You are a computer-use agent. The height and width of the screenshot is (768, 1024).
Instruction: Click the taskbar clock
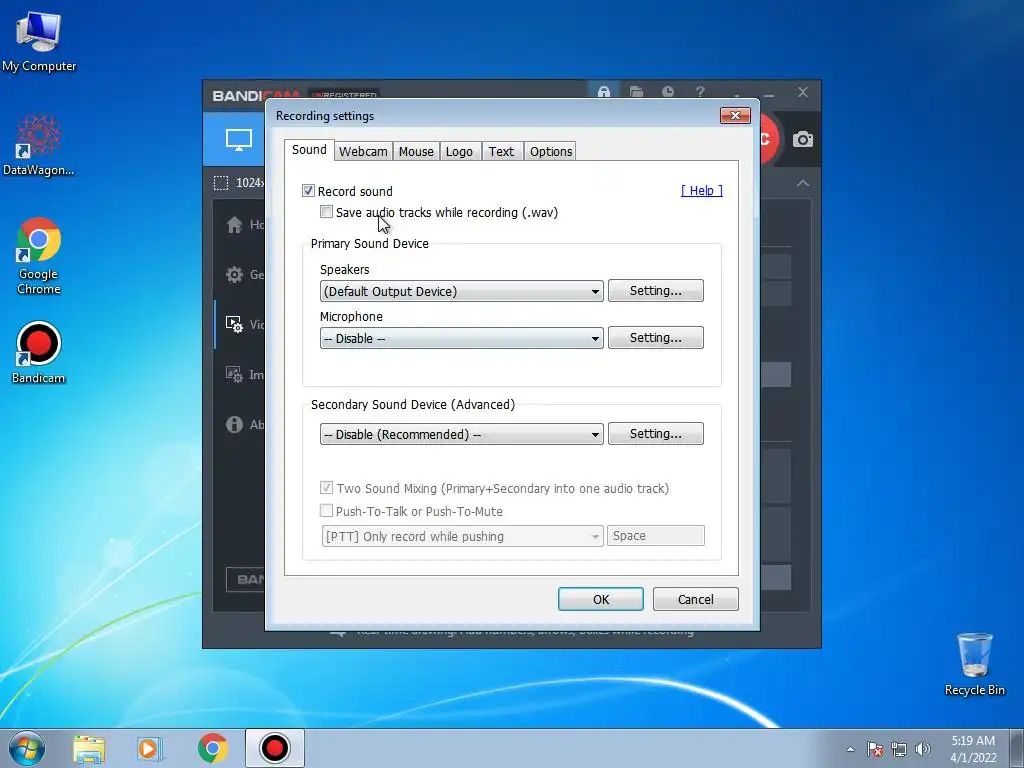(973, 749)
